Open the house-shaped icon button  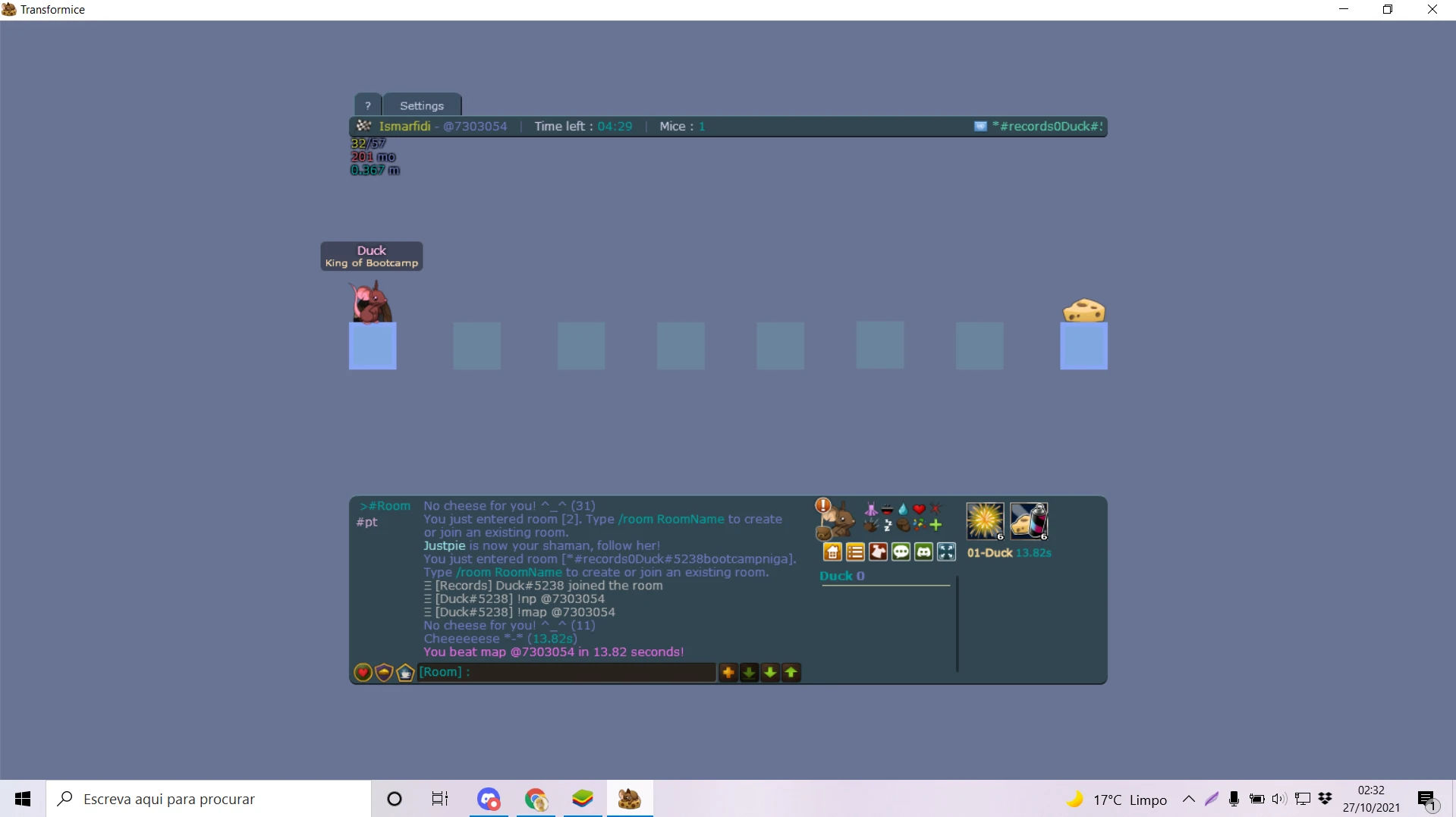pyautogui.click(x=832, y=552)
